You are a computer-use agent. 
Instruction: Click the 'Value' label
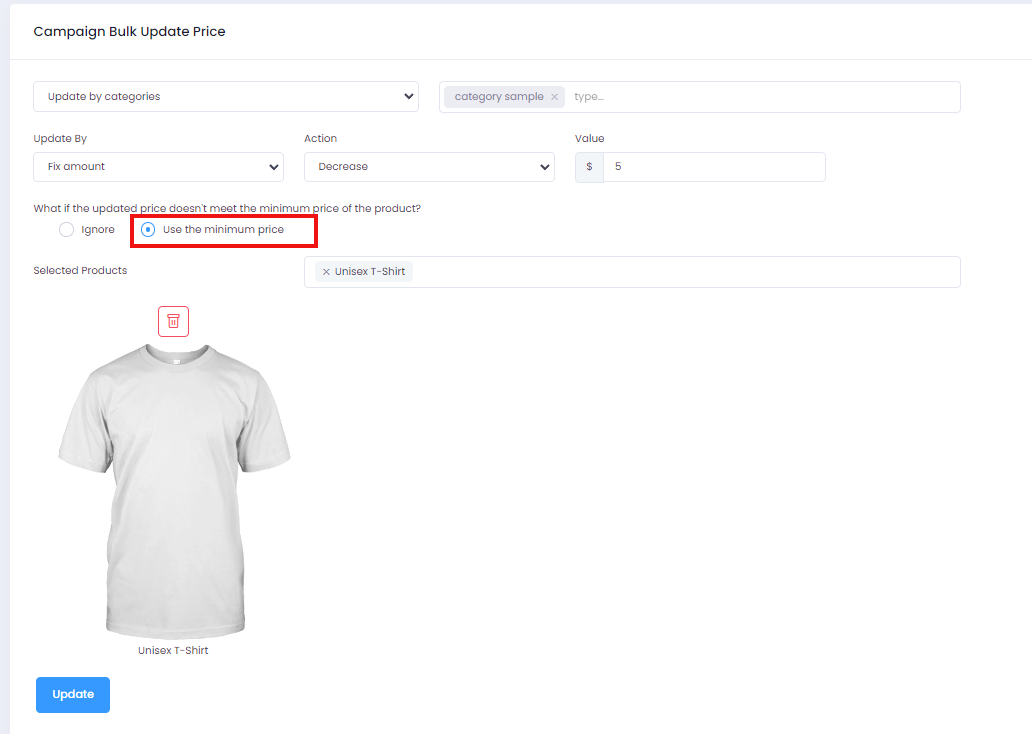(x=590, y=138)
